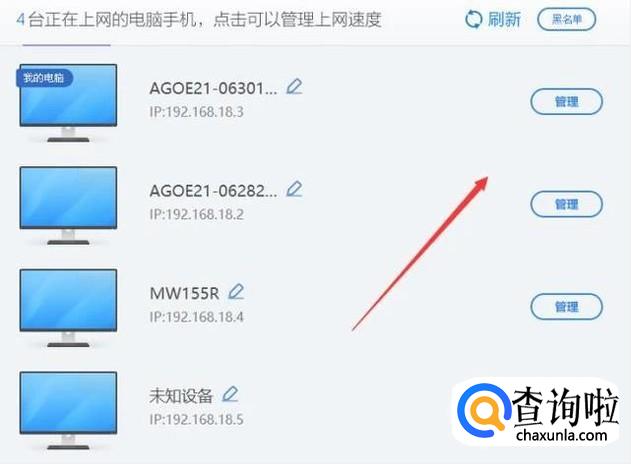Click 管理 for device 192.168.18.3
This screenshot has width=631, height=466.
pos(567,101)
